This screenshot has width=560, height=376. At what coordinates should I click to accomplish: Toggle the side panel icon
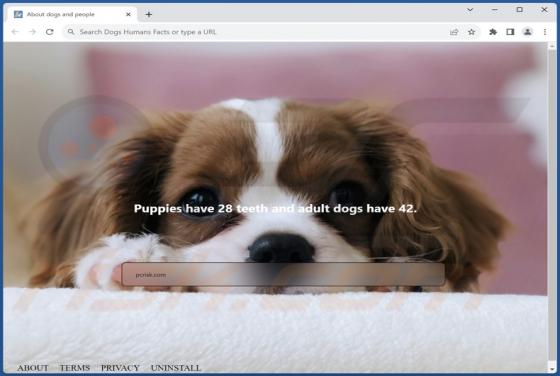pos(510,32)
